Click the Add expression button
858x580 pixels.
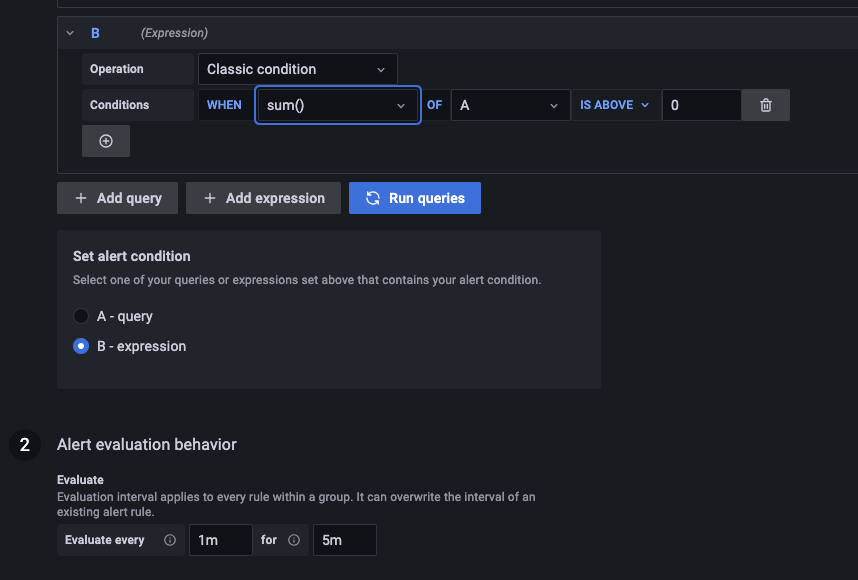264,198
